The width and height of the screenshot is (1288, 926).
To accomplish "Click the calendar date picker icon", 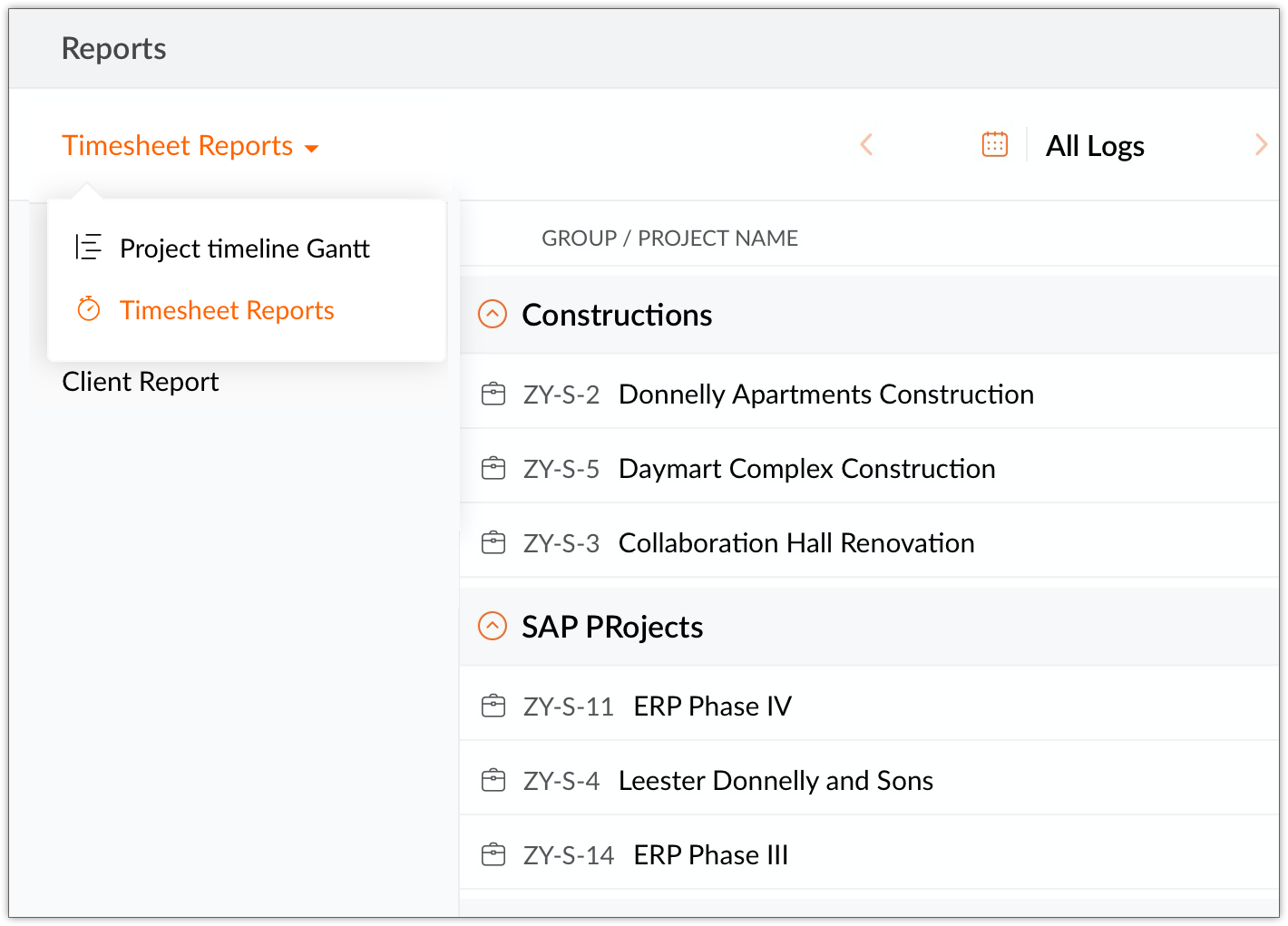I will [995, 144].
